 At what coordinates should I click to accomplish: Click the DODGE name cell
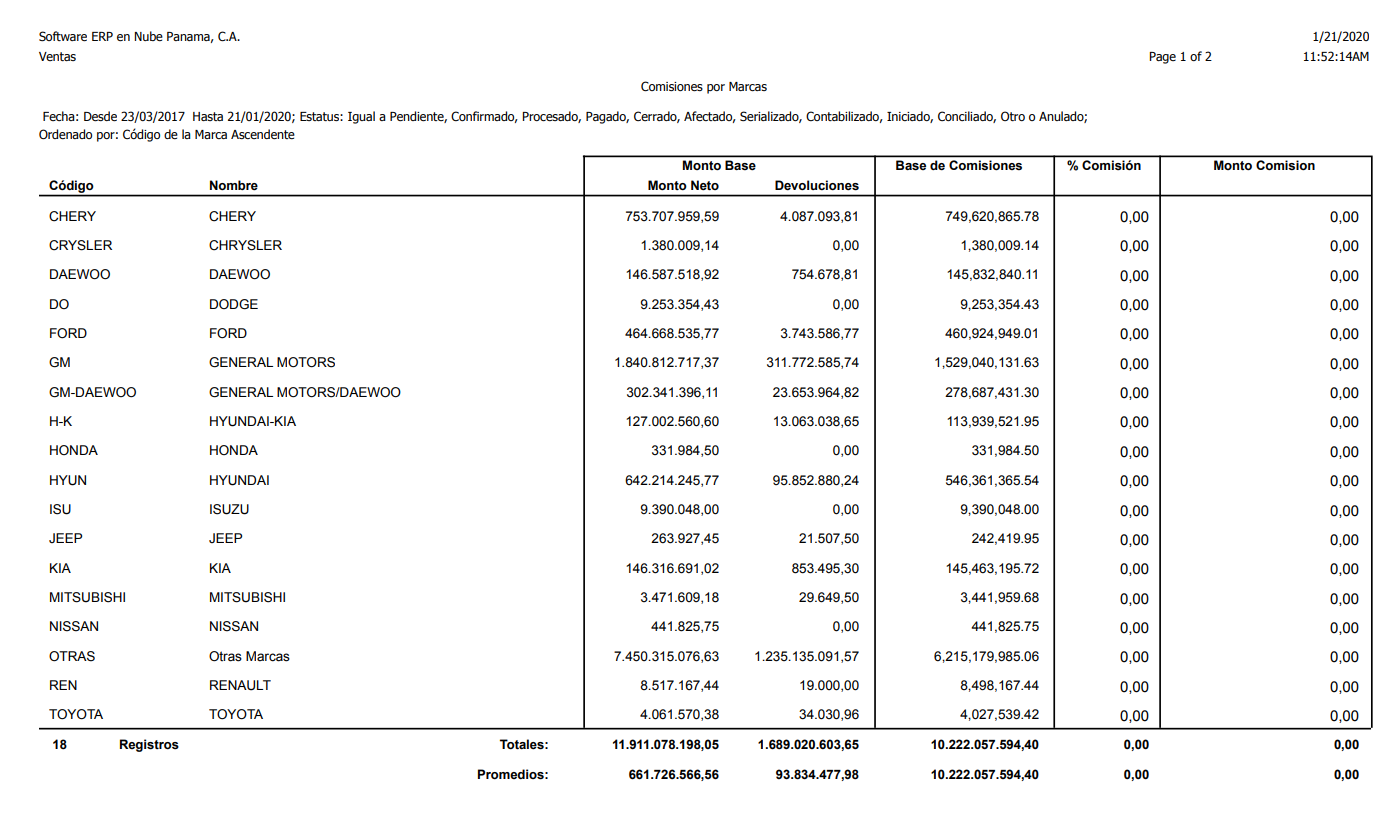pos(233,304)
